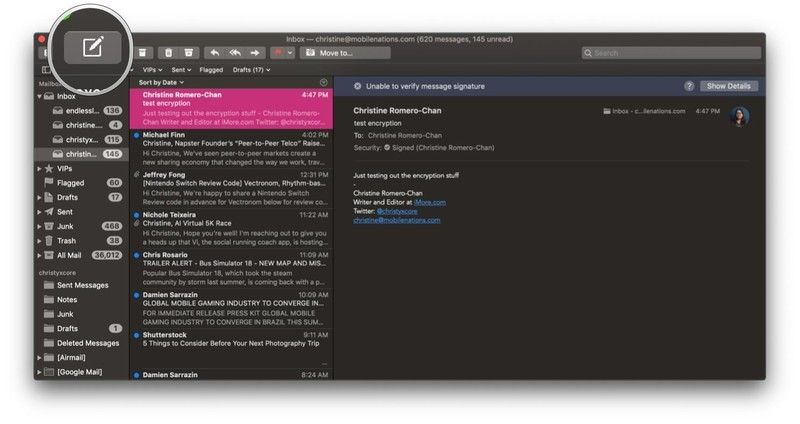Viewport: 800px width, 424px height.
Task: Open the @christyxcore Twitter link
Action: 397,211
